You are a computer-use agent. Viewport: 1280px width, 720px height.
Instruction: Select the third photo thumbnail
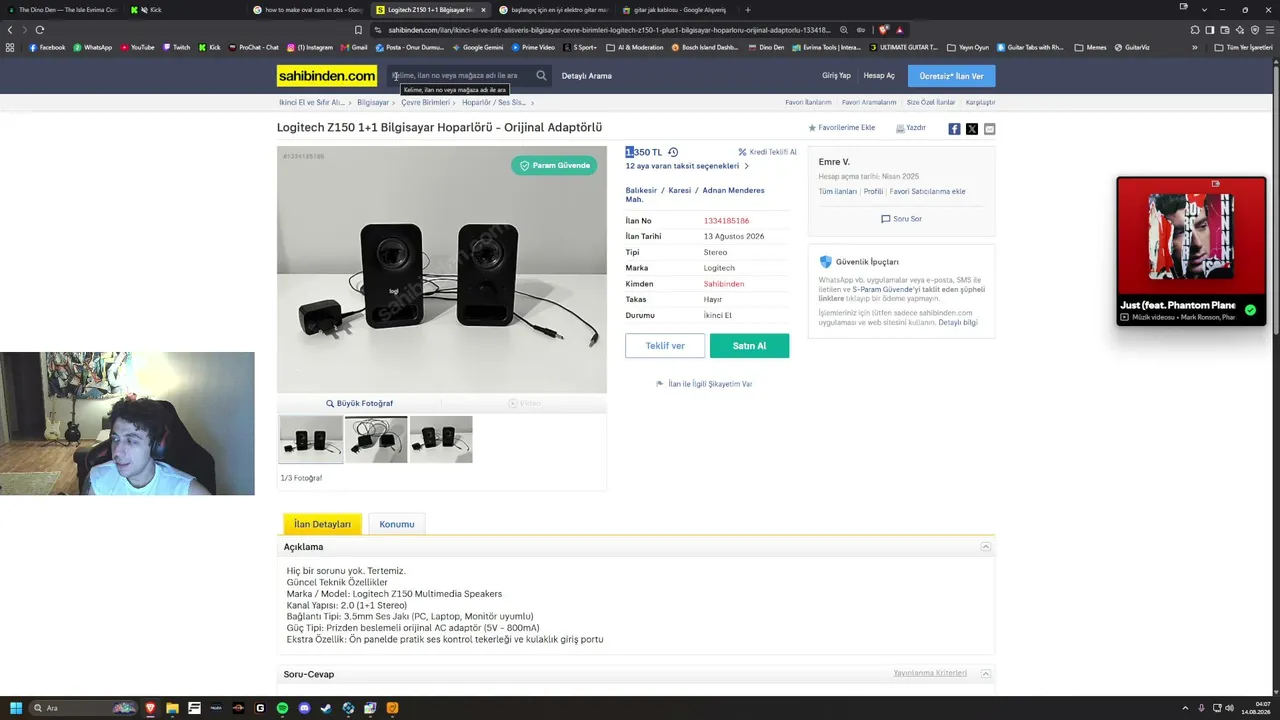click(441, 439)
